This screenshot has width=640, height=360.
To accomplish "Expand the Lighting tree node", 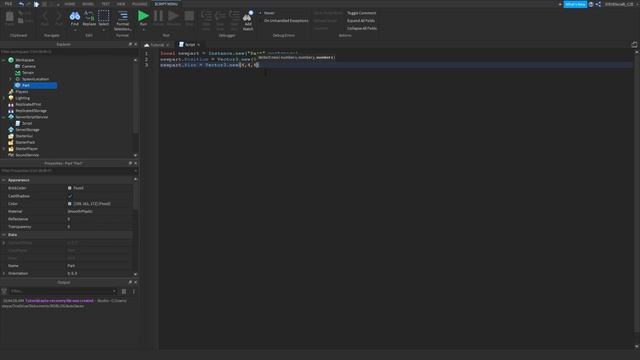I will [4, 98].
